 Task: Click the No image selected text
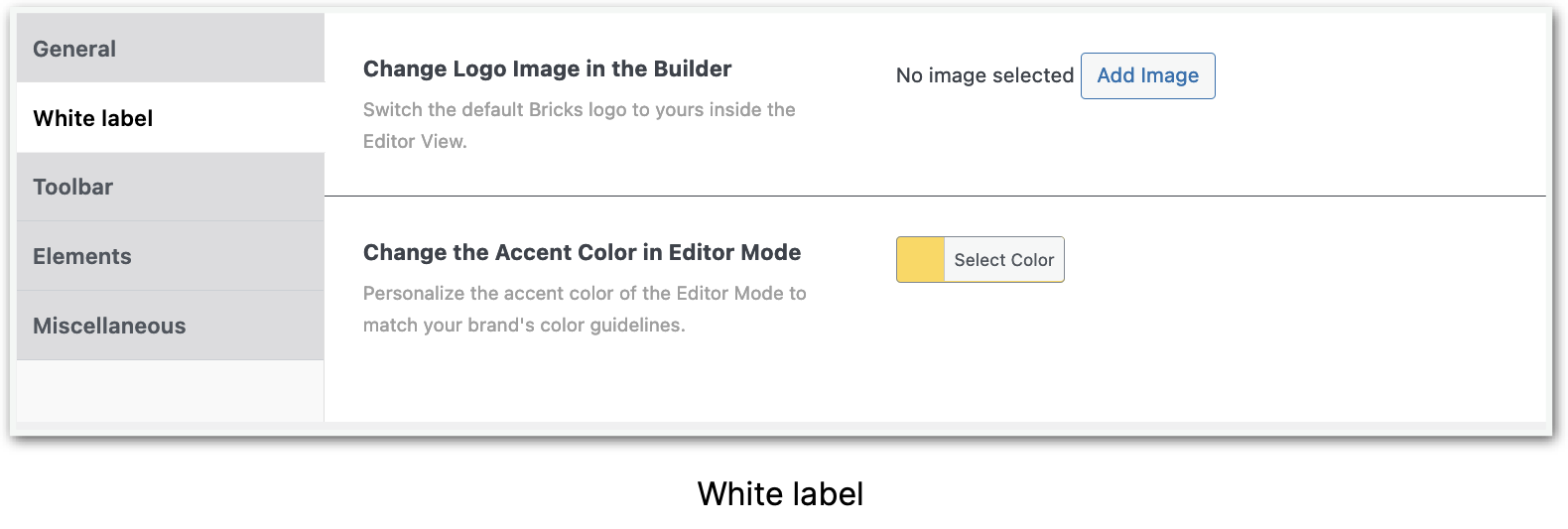click(984, 75)
